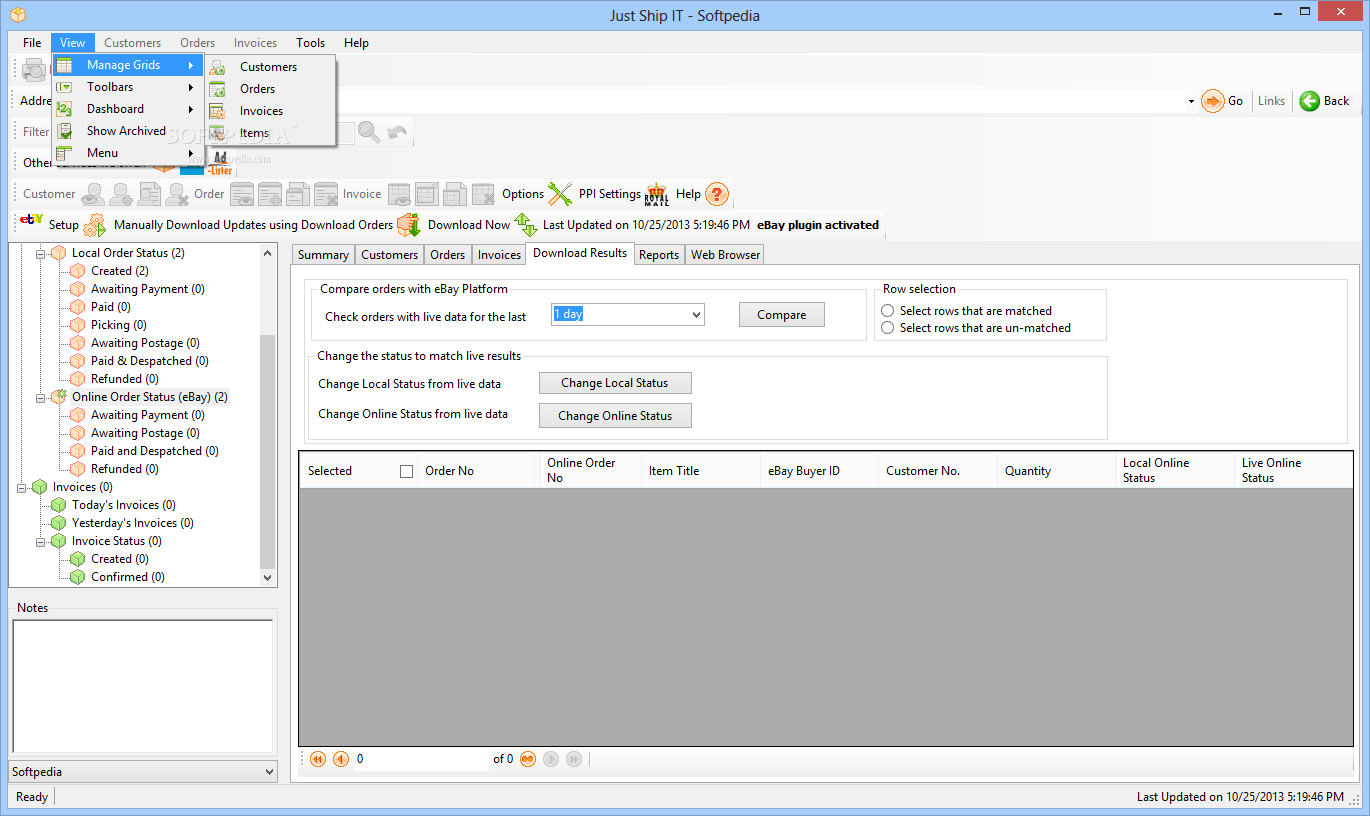Click the Compare button
The height and width of the screenshot is (816, 1370).
(782, 315)
